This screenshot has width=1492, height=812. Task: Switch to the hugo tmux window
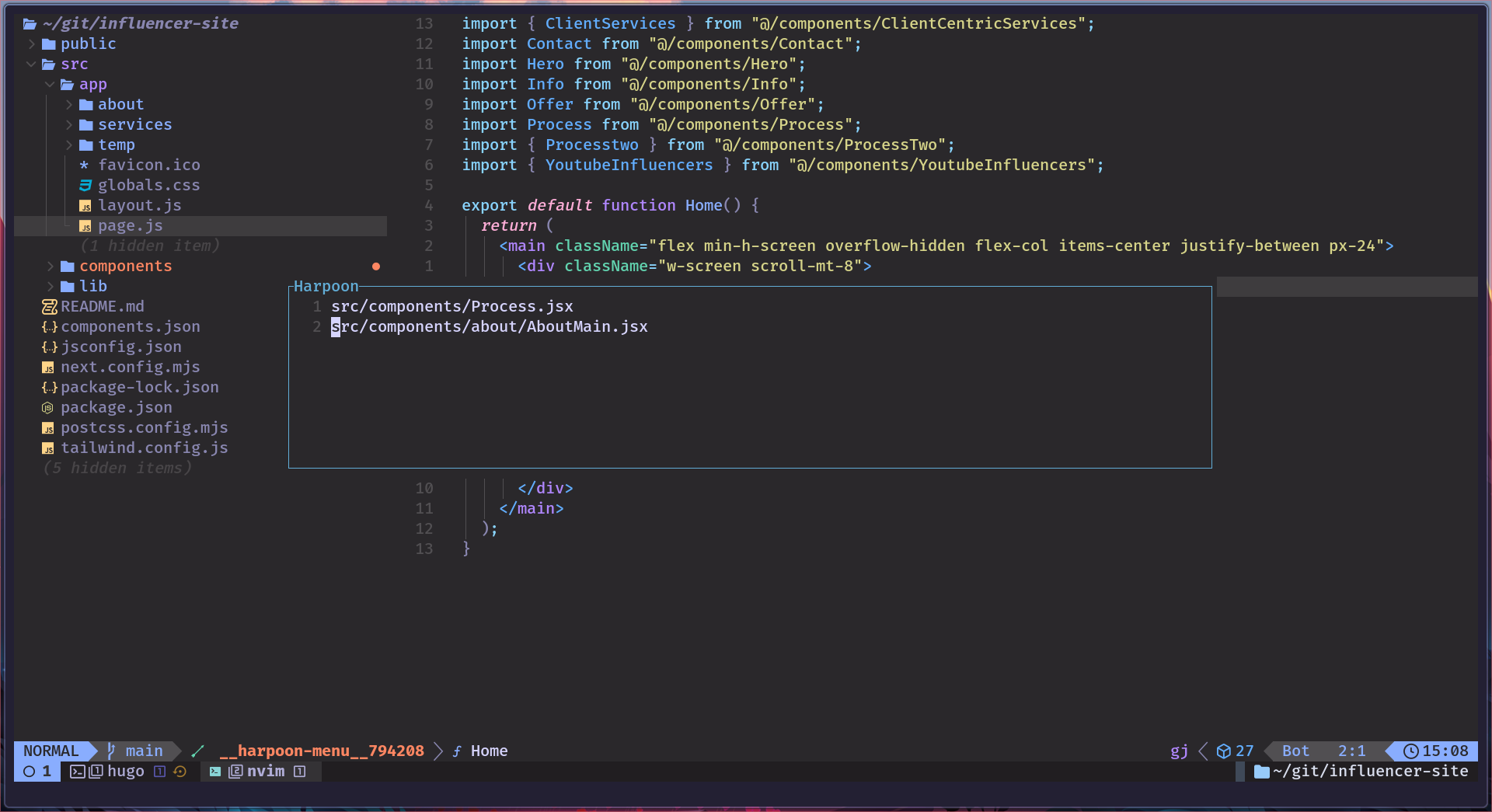tap(125, 771)
